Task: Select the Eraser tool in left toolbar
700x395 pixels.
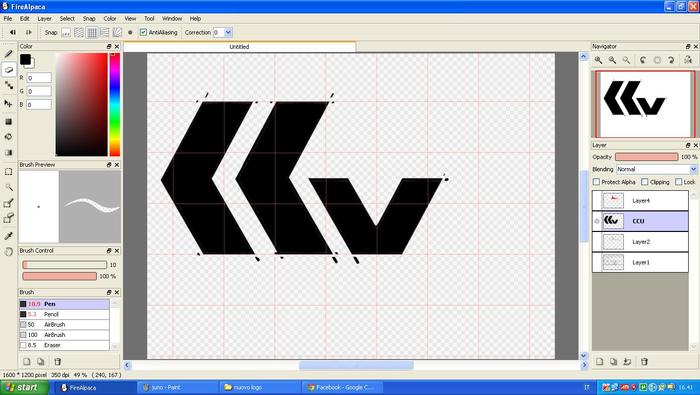Action: [8, 69]
